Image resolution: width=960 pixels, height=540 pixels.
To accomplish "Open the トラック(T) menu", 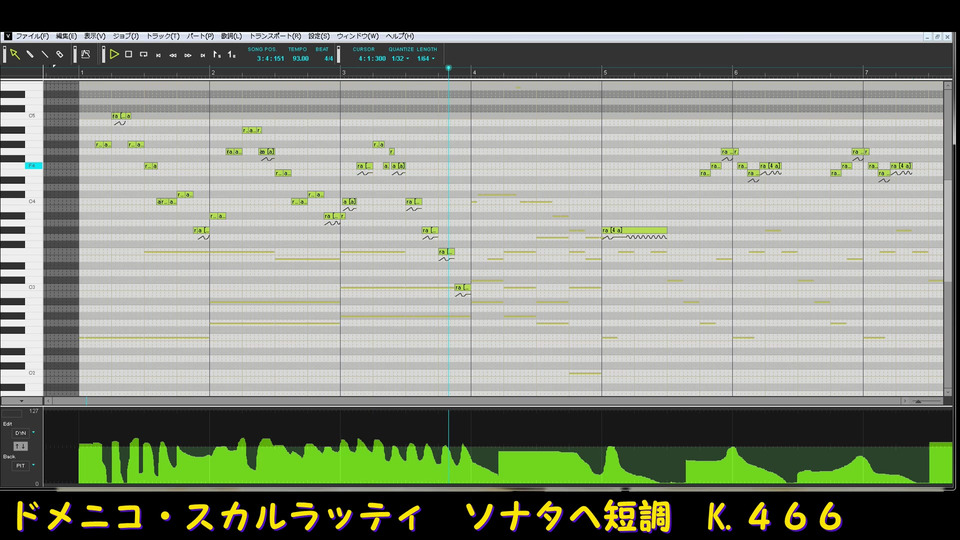I will 162,36.
